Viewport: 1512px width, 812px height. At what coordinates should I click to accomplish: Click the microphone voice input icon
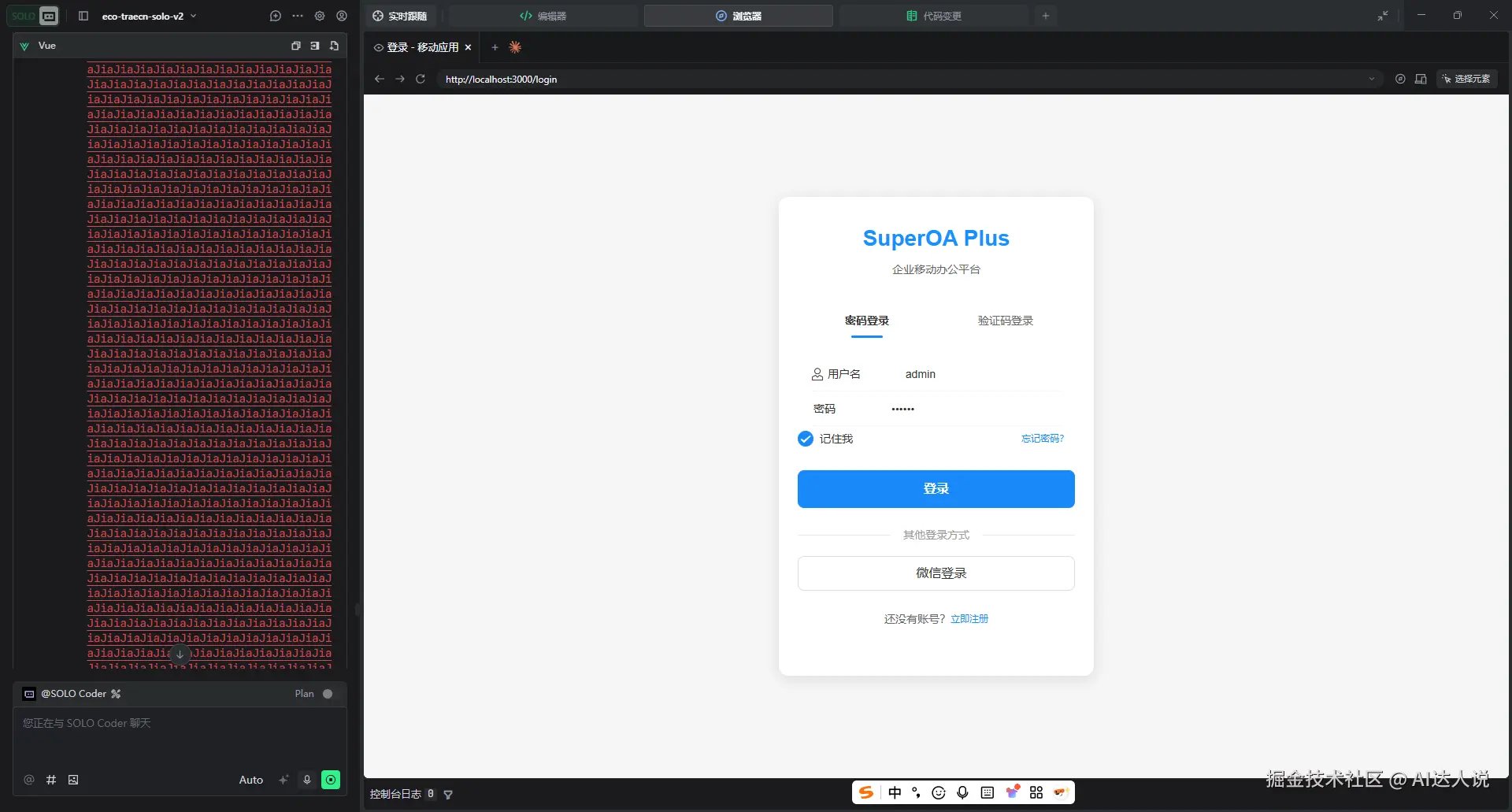[307, 780]
